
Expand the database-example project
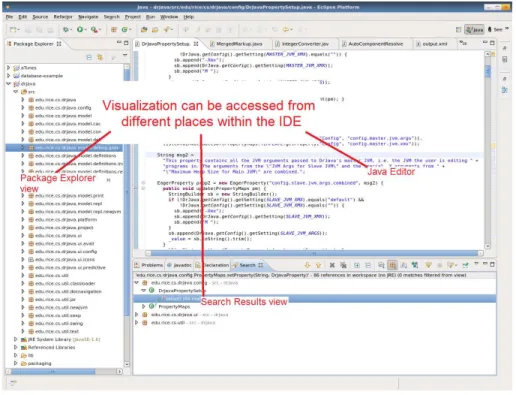[x=8, y=76]
